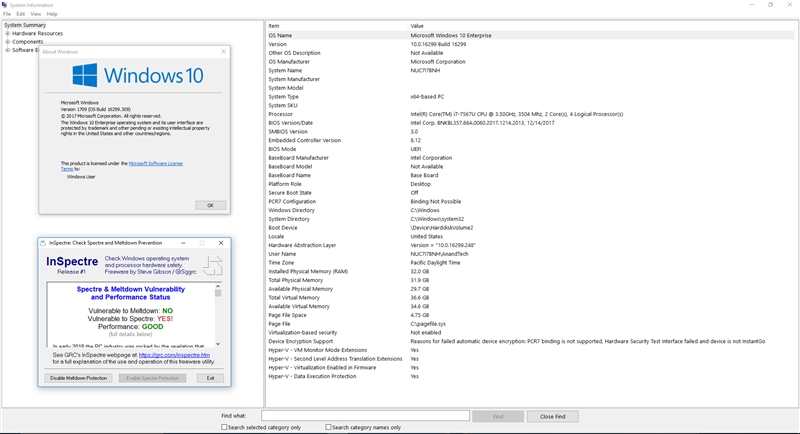
Task: Select Installed Physical Memory (RAM) row
Action: coord(531,271)
